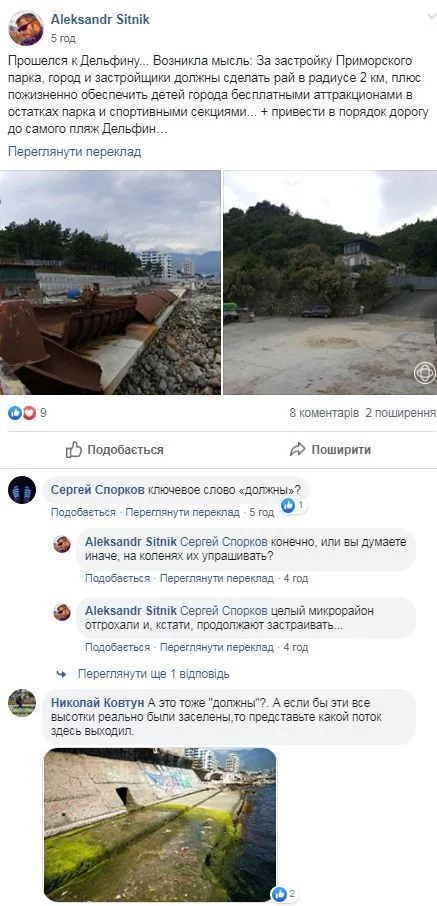
Task: Click thumbs-up badge on Сергей Спорков's comment
Action: (288, 506)
